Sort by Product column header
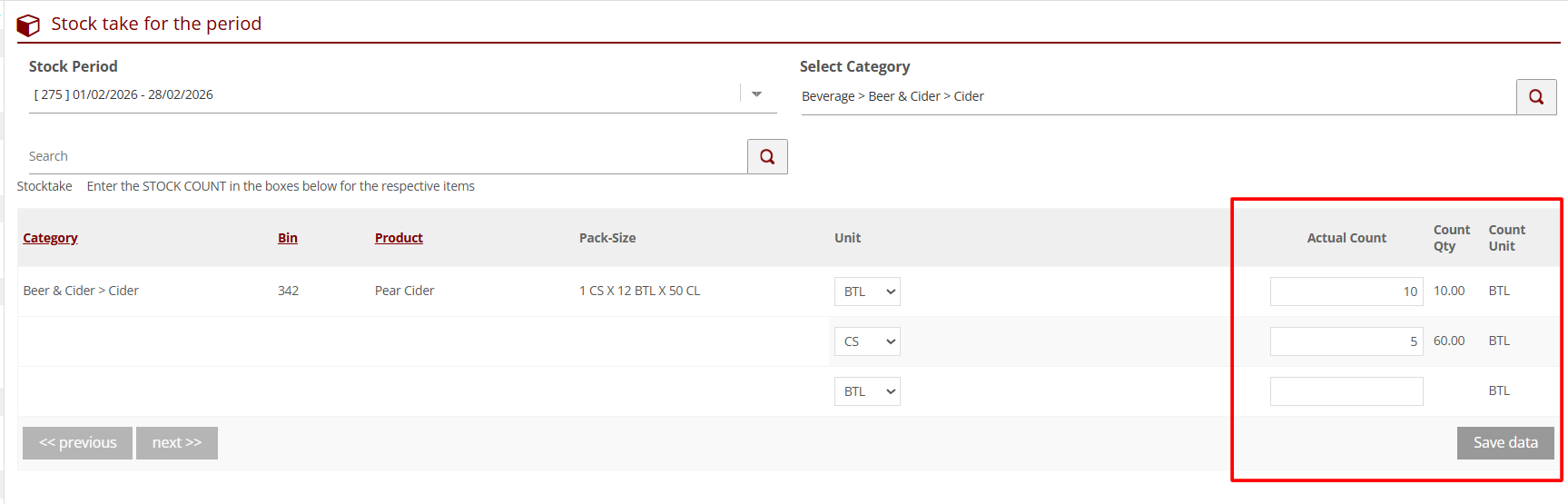1568x504 pixels. click(x=399, y=238)
